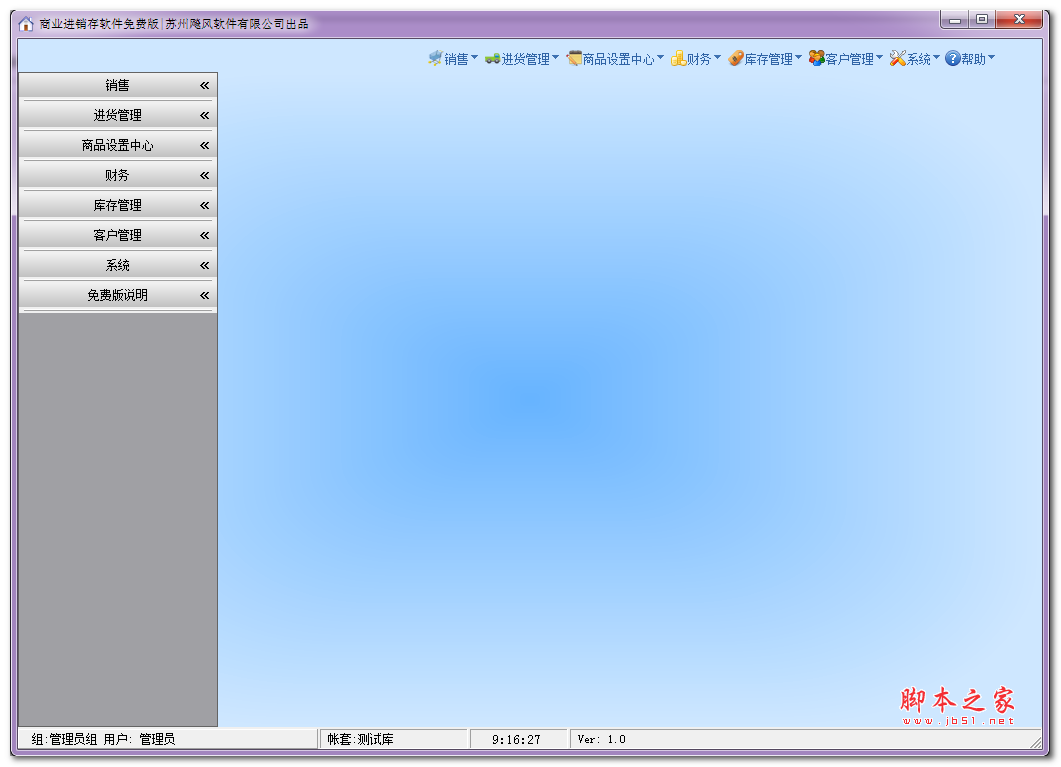
Task: Close the application window
Action: click(x=1019, y=20)
